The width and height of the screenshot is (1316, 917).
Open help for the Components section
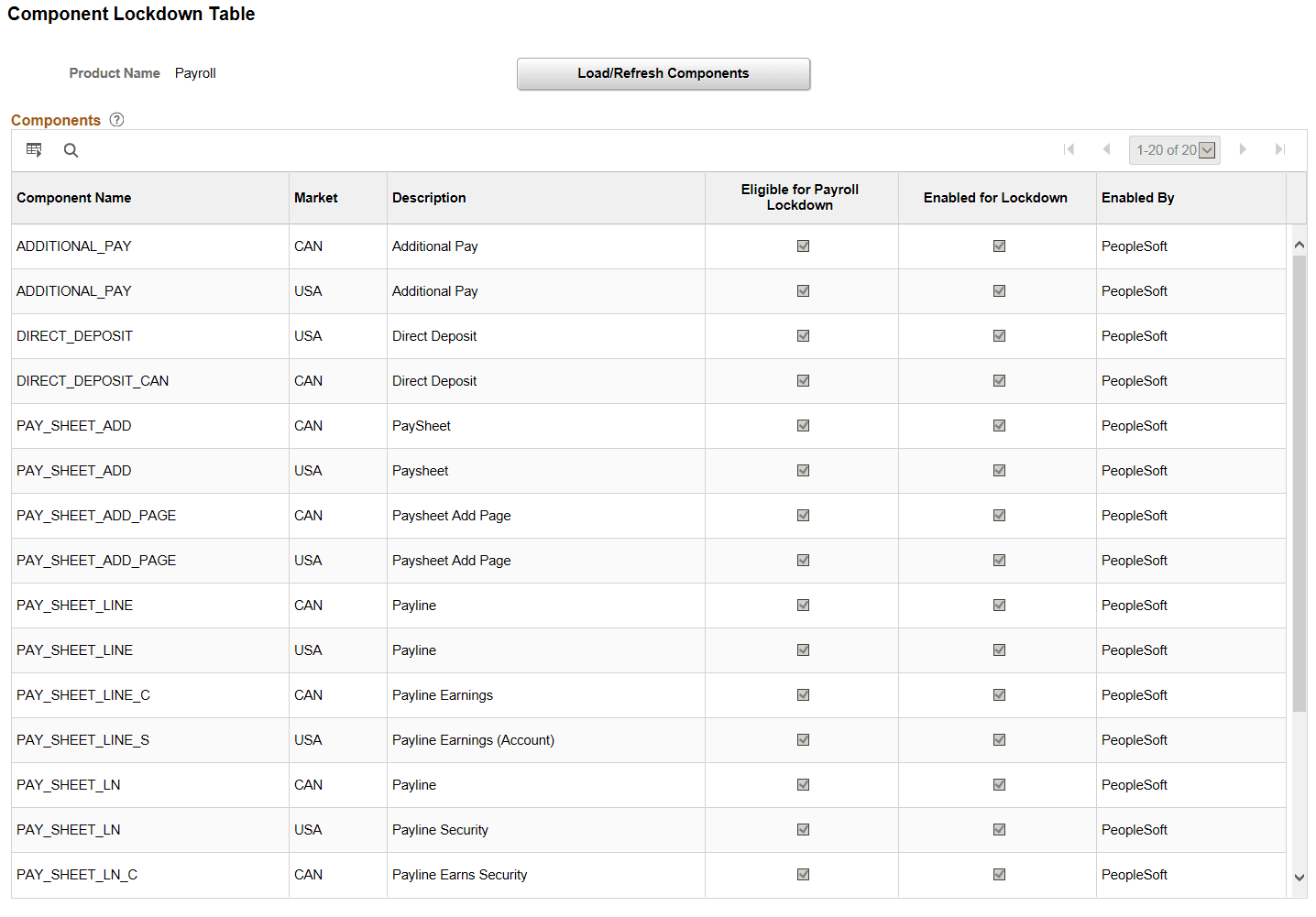pos(116,119)
